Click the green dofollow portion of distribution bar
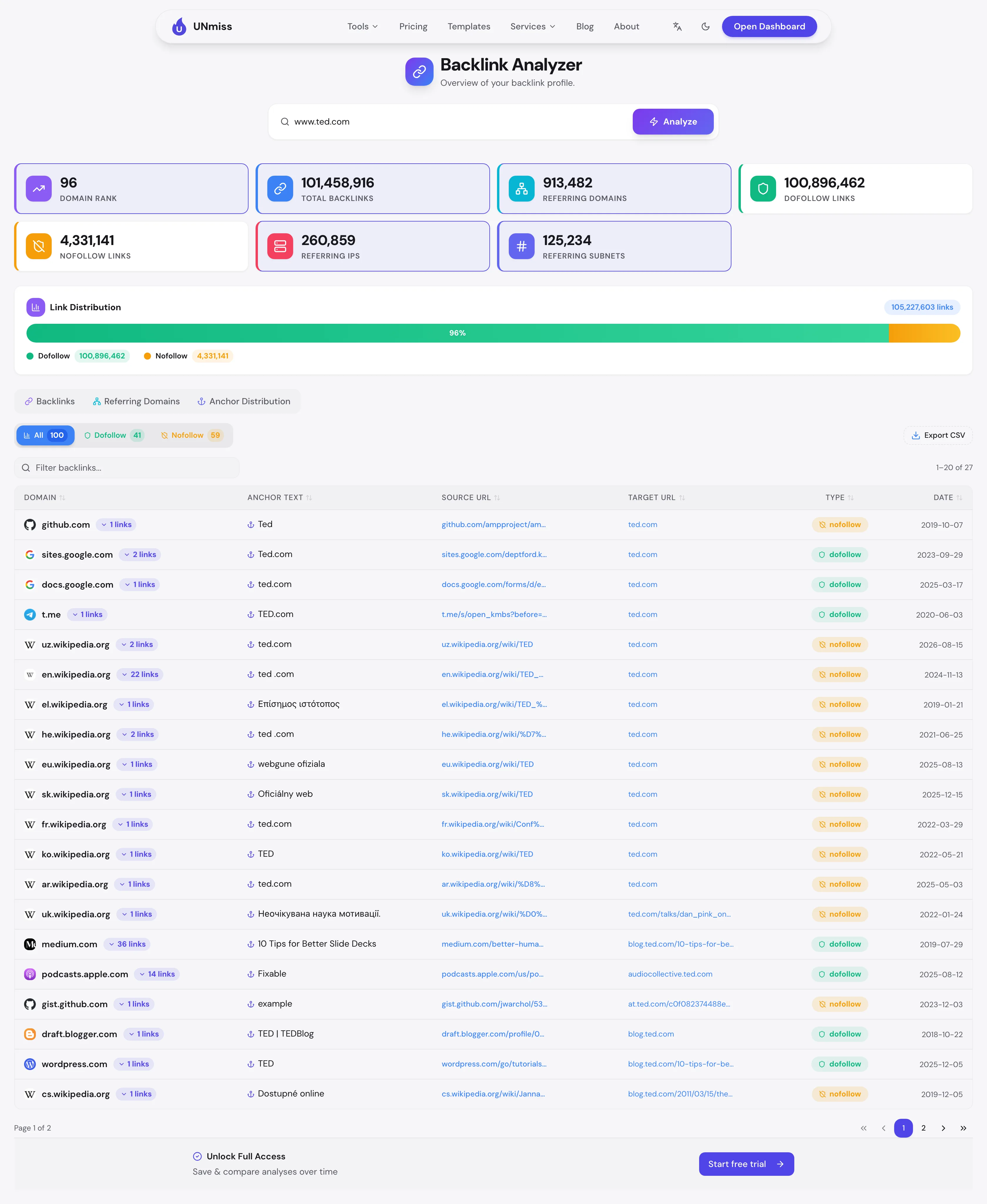Viewport: 987px width, 1204px height. coord(457,333)
